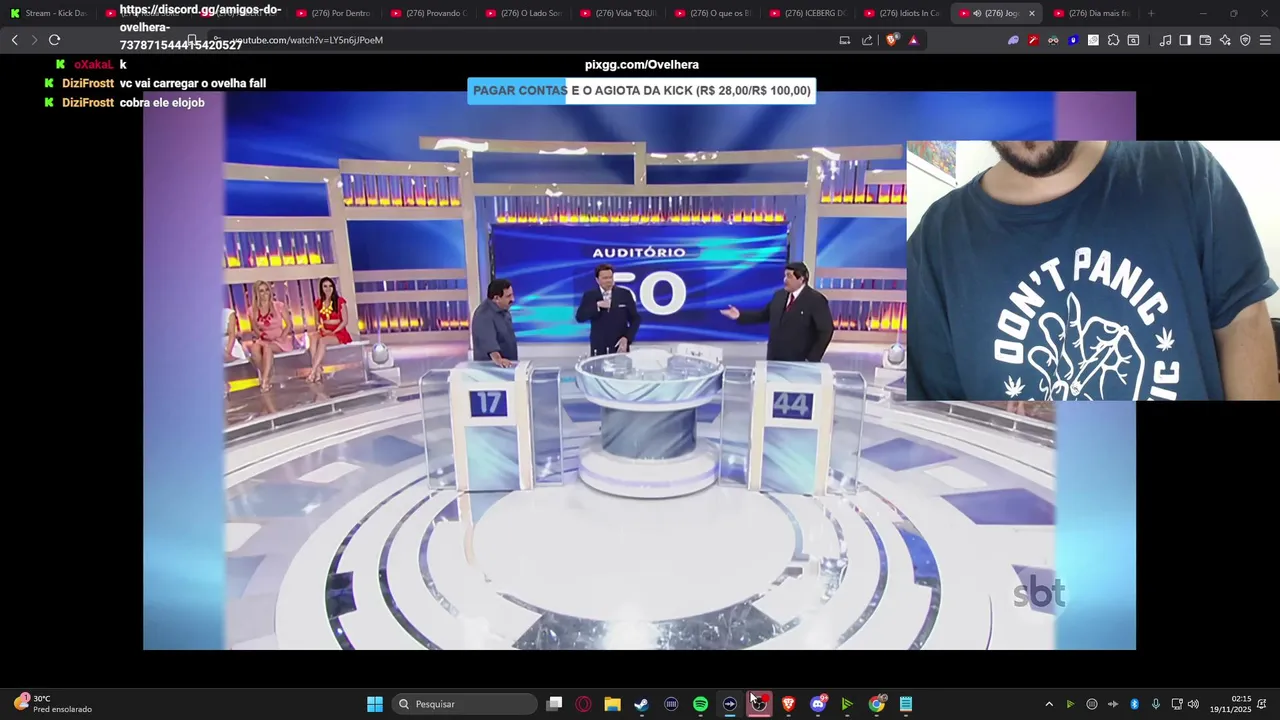
Task: Switch to the Stream - Kick Dashboard tab
Action: [50, 13]
